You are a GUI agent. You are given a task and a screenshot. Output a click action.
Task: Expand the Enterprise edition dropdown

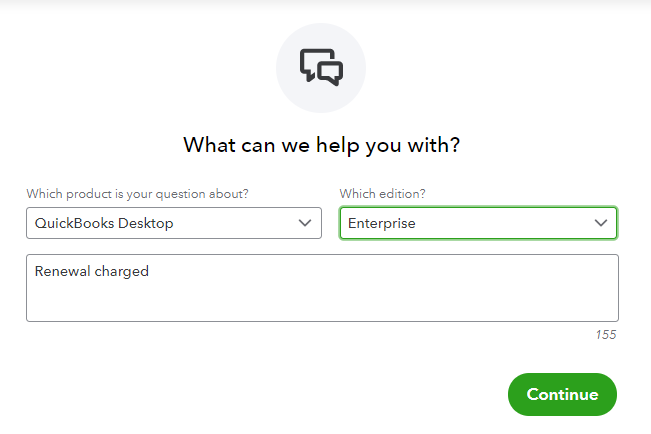click(478, 223)
